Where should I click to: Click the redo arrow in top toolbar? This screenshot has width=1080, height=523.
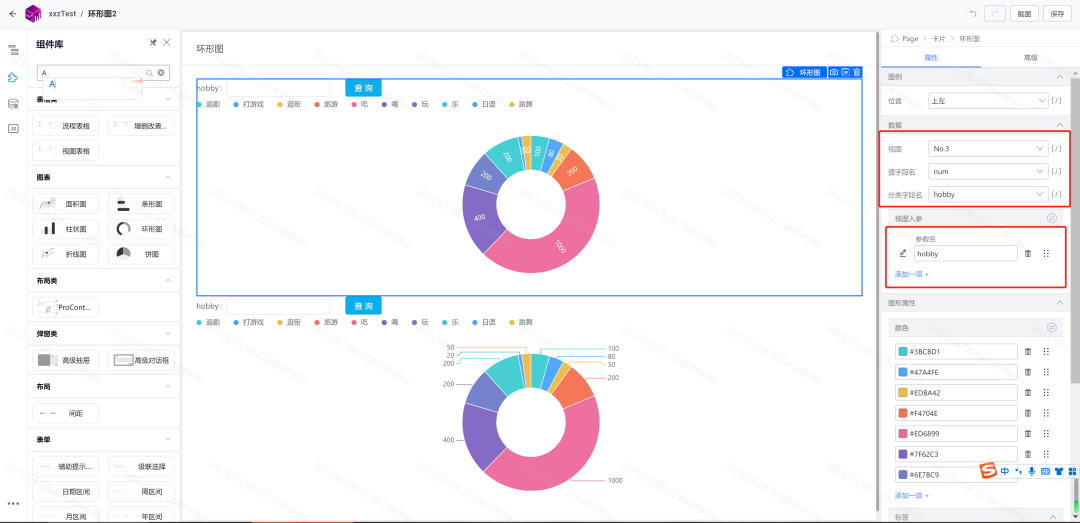[x=995, y=14]
